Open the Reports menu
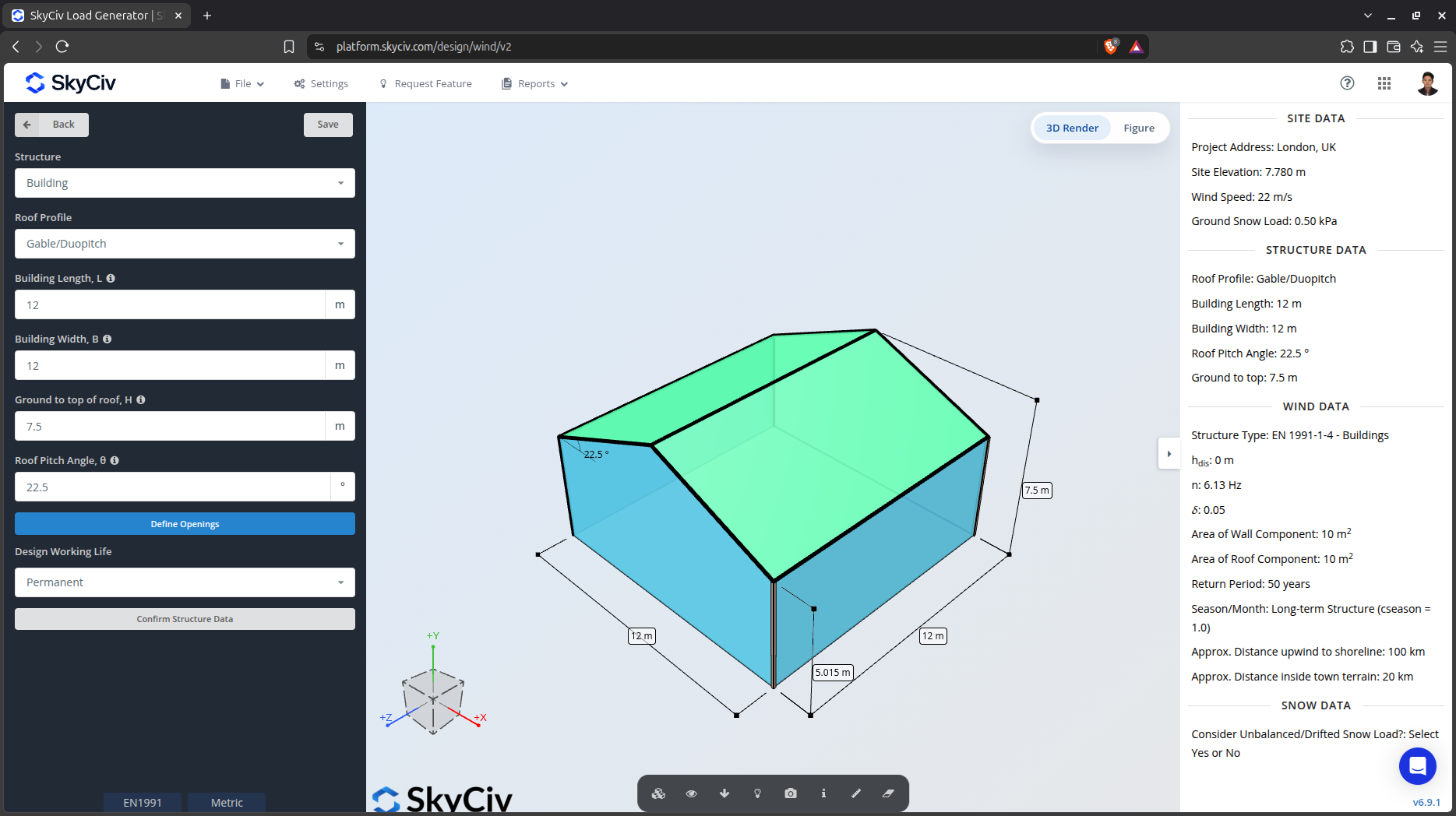The image size is (1456, 816). tap(535, 84)
